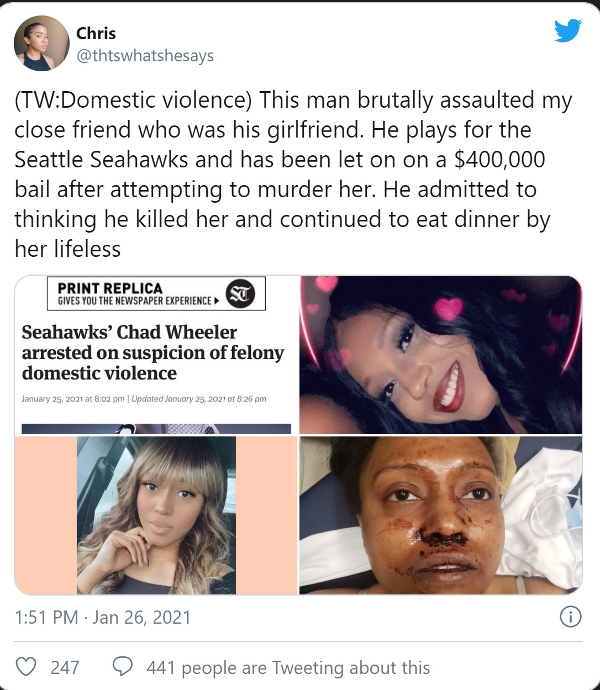Like the tweet with the heart icon

26,667
